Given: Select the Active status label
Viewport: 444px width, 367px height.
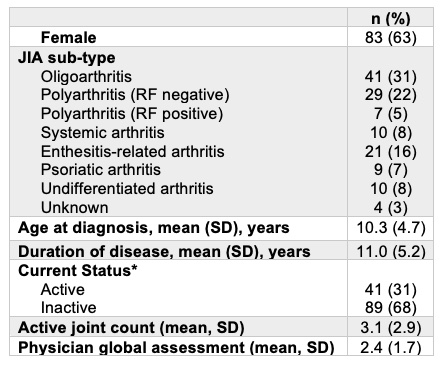Looking at the screenshot, I should point(63,289).
